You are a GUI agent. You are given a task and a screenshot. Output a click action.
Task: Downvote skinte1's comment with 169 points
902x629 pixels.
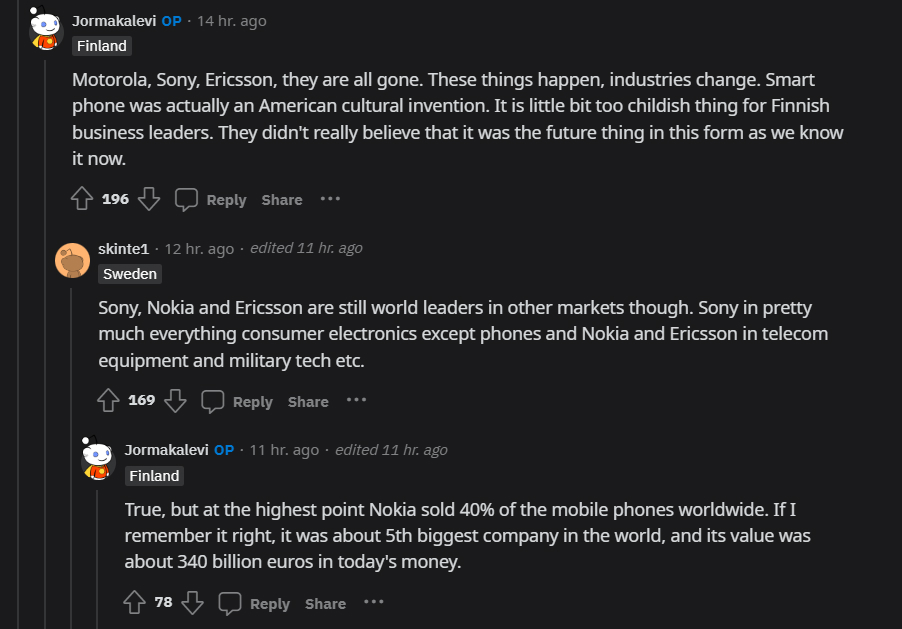point(175,401)
